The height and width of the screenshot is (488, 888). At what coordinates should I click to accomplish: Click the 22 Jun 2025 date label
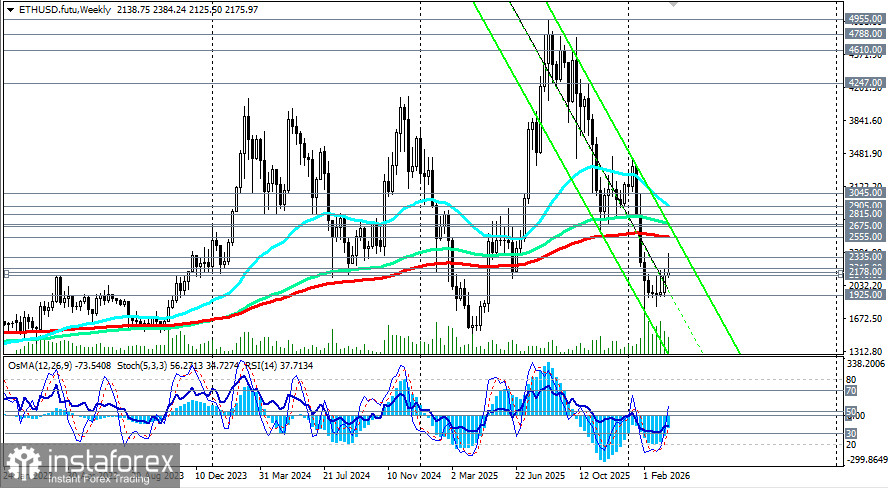pyautogui.click(x=540, y=476)
